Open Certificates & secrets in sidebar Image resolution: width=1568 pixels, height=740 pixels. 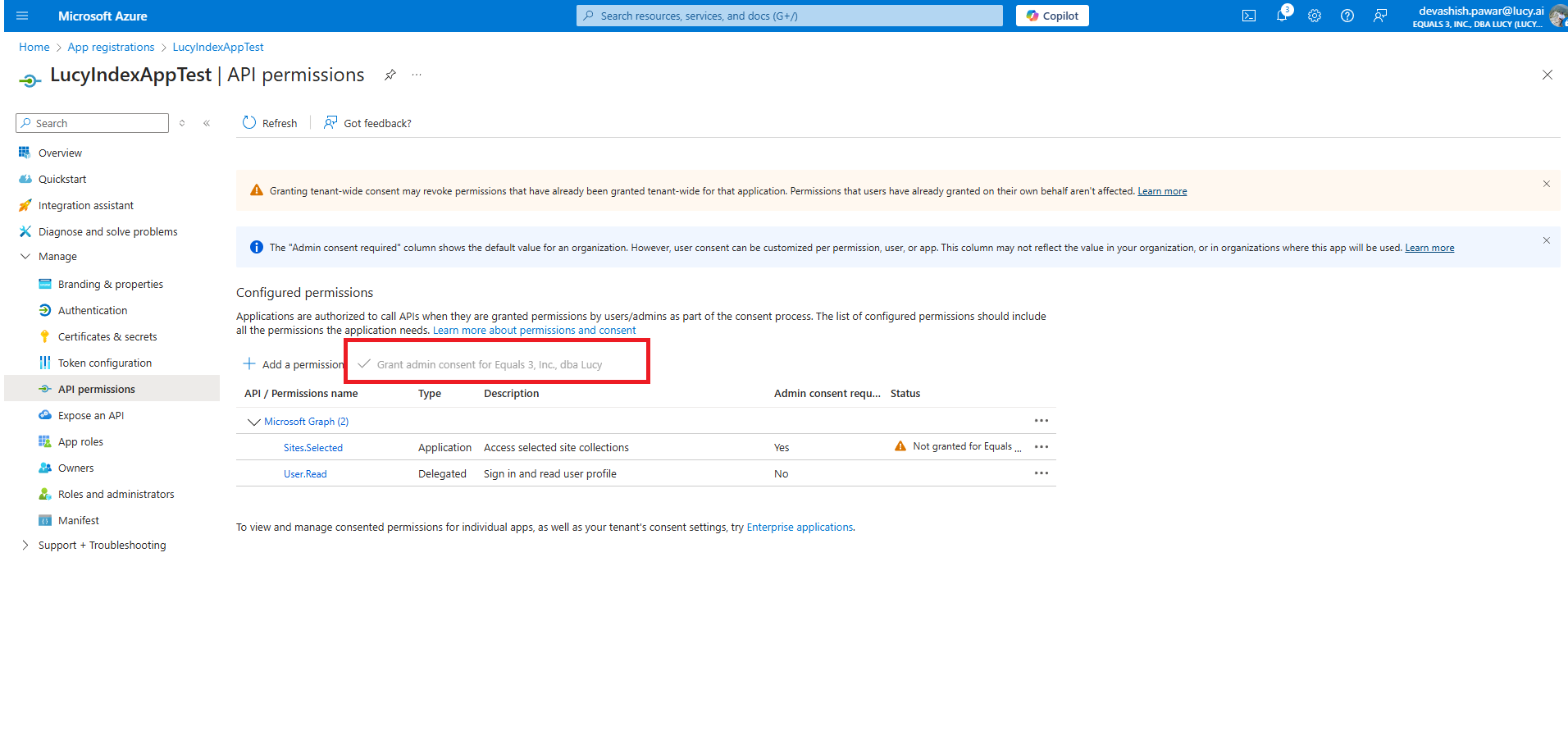click(x=107, y=336)
